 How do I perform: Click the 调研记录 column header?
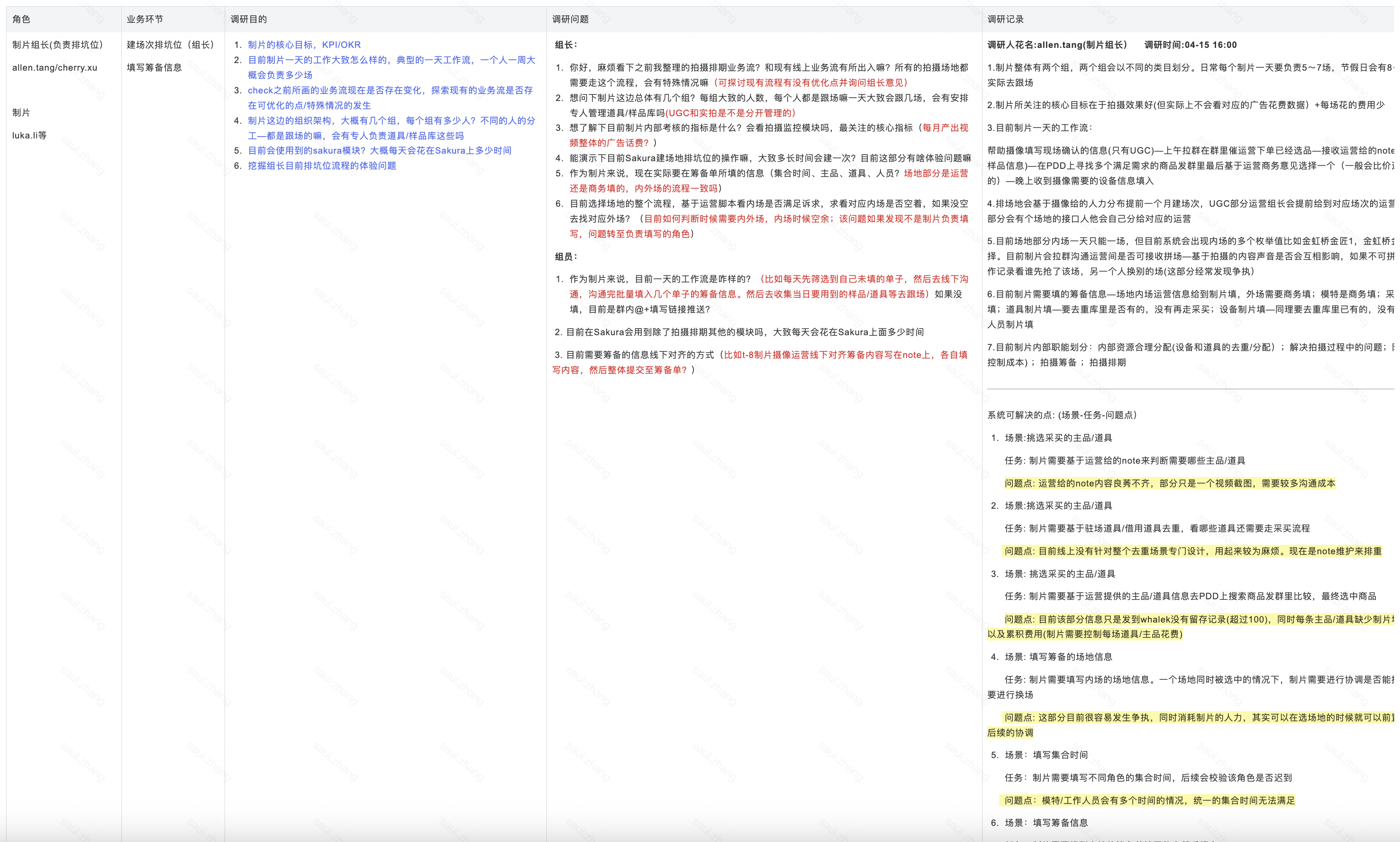tap(1005, 19)
